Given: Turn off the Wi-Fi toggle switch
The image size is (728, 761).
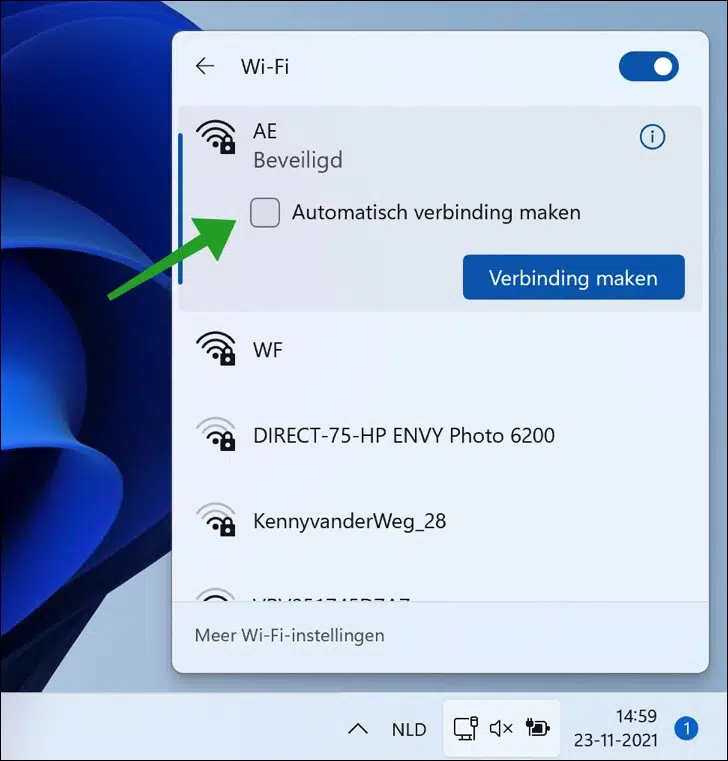Looking at the screenshot, I should pos(648,66).
